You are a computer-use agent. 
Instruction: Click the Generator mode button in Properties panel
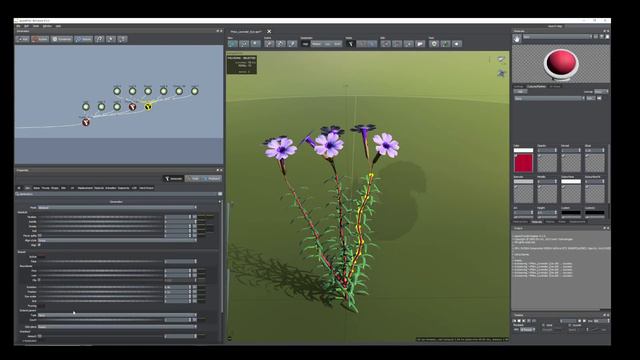click(173, 178)
